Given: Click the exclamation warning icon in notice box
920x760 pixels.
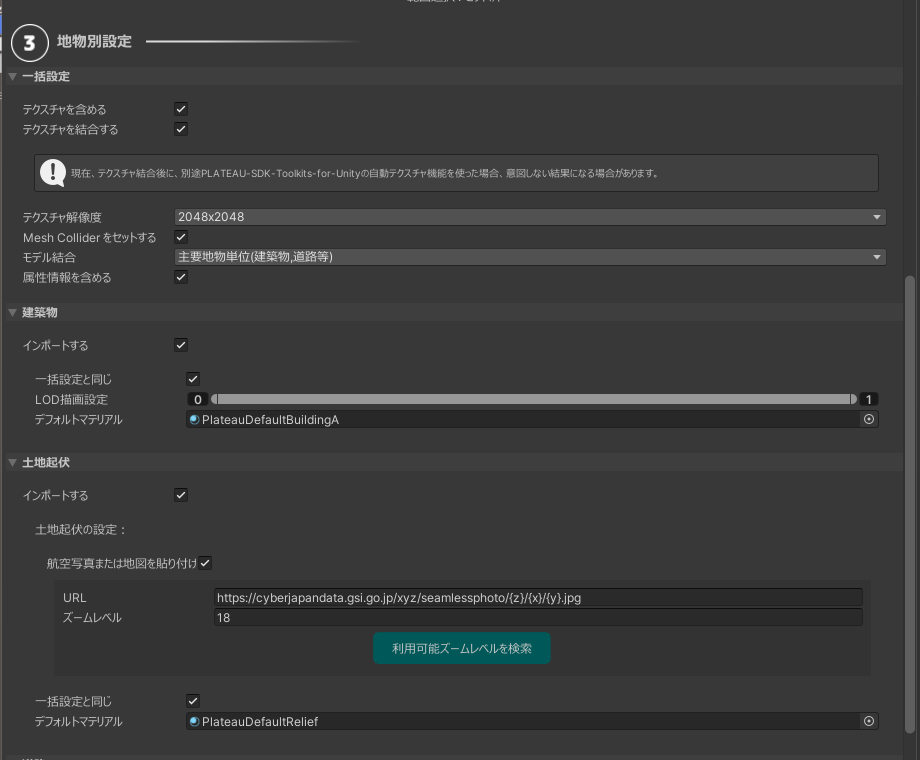Looking at the screenshot, I should 53,173.
